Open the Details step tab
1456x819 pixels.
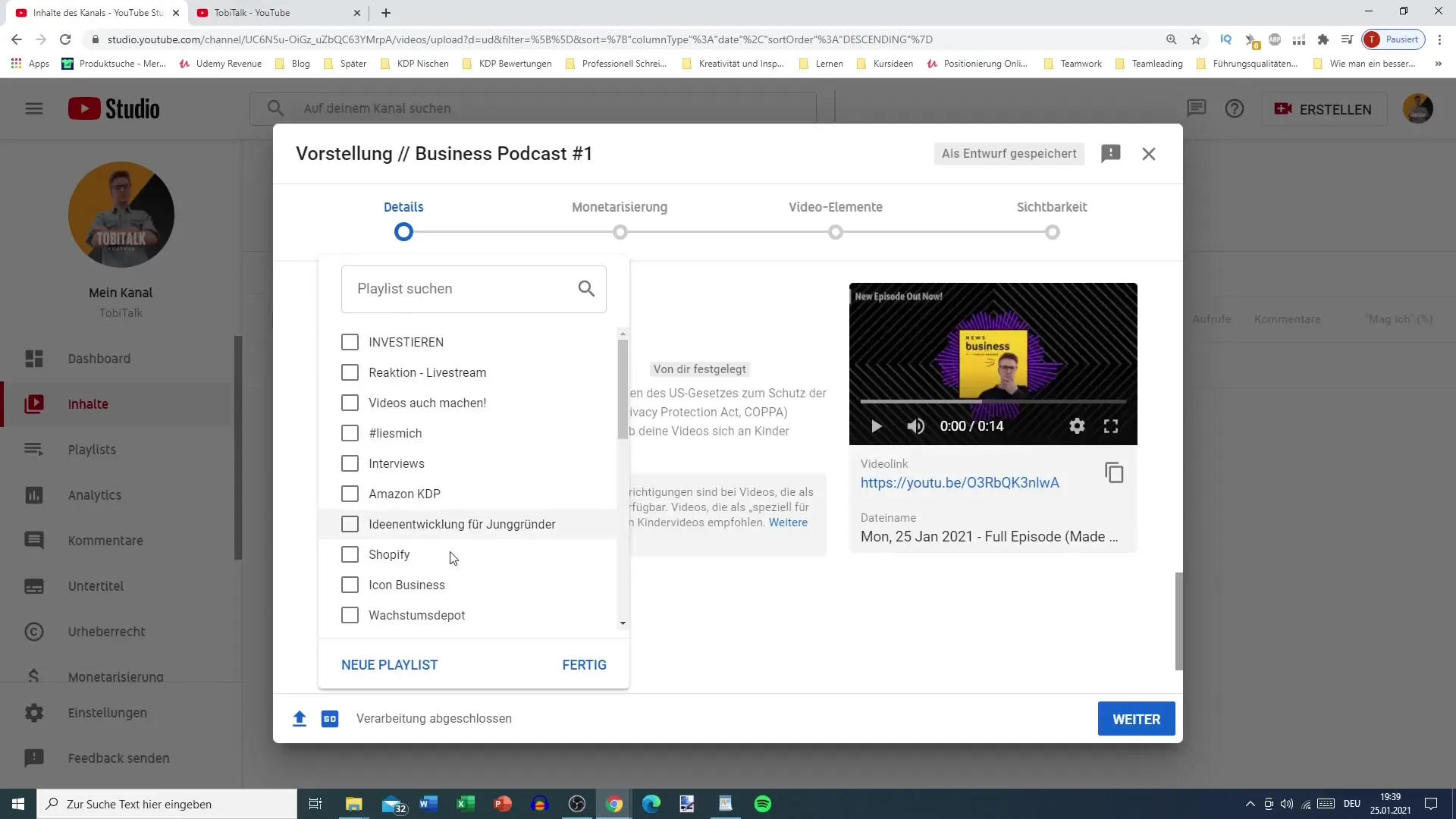tap(403, 219)
